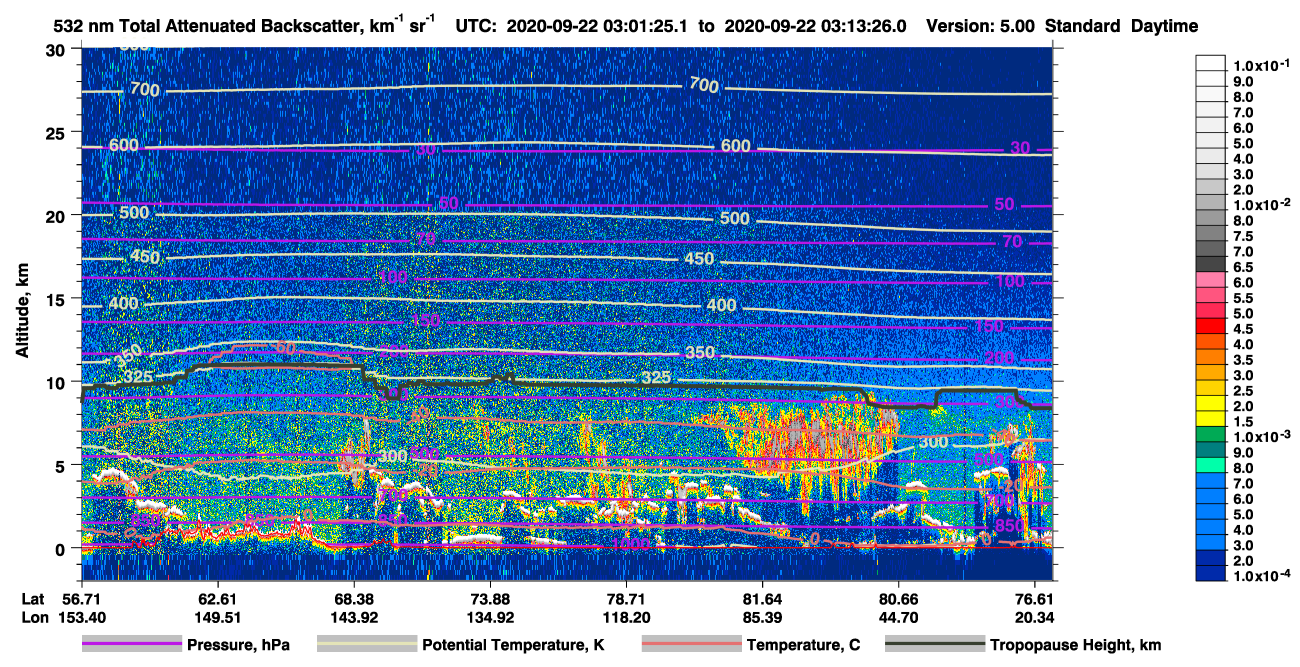1300x667 pixels.
Task: Click latitude value '78.71'
Action: tap(626, 599)
